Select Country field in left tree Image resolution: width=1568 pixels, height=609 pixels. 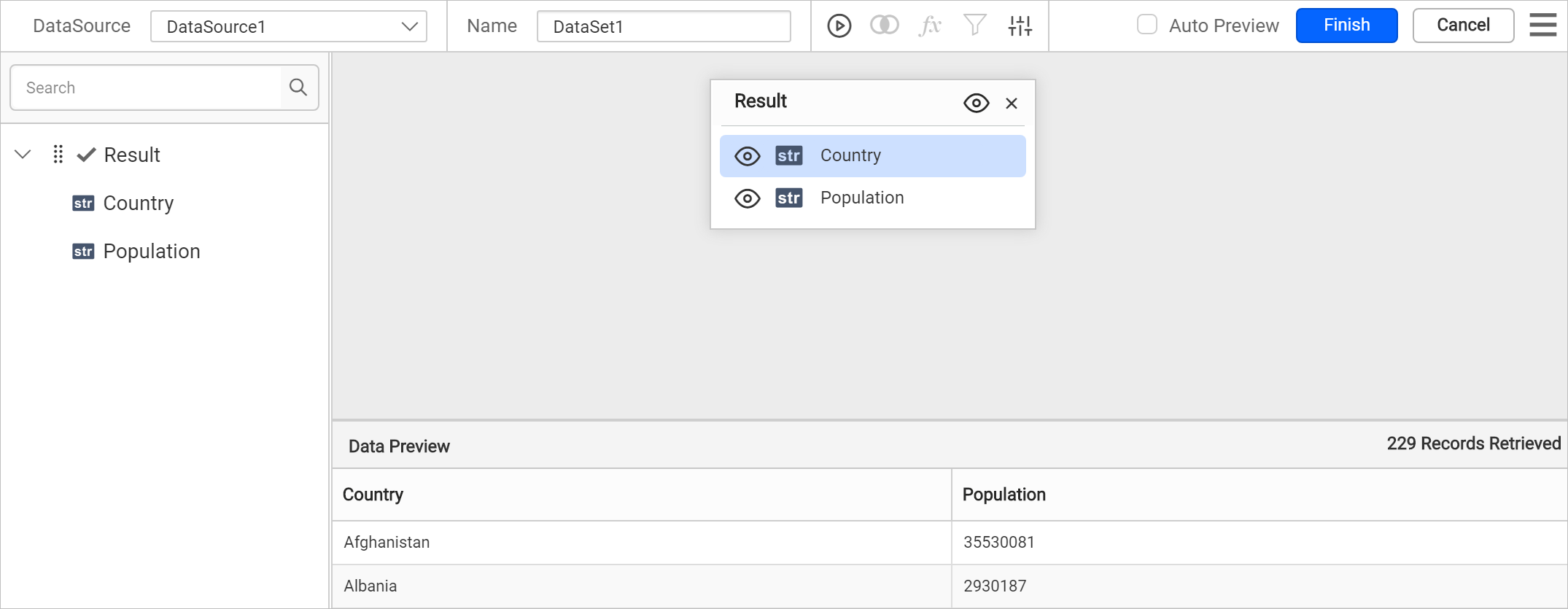pyautogui.click(x=138, y=203)
